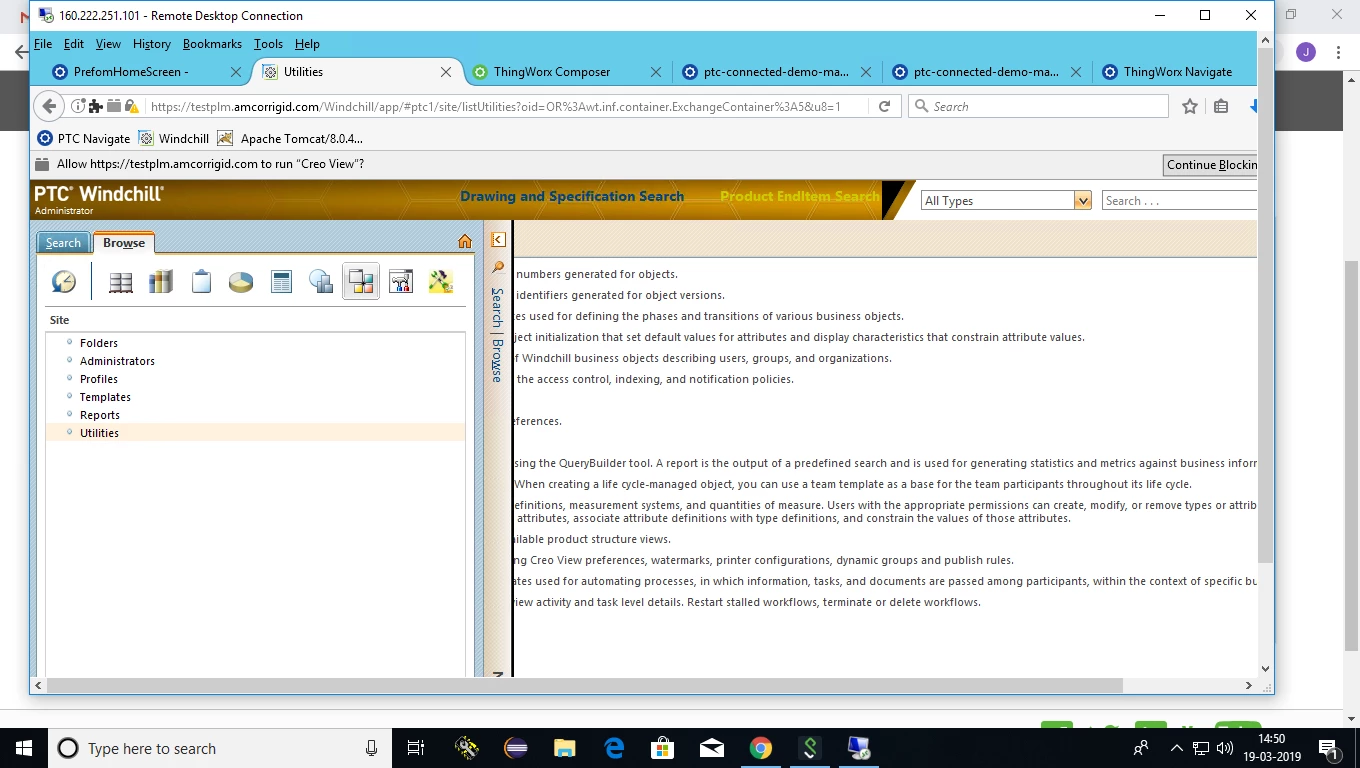Open the Tools menu
The image size is (1360, 768).
[268, 44]
